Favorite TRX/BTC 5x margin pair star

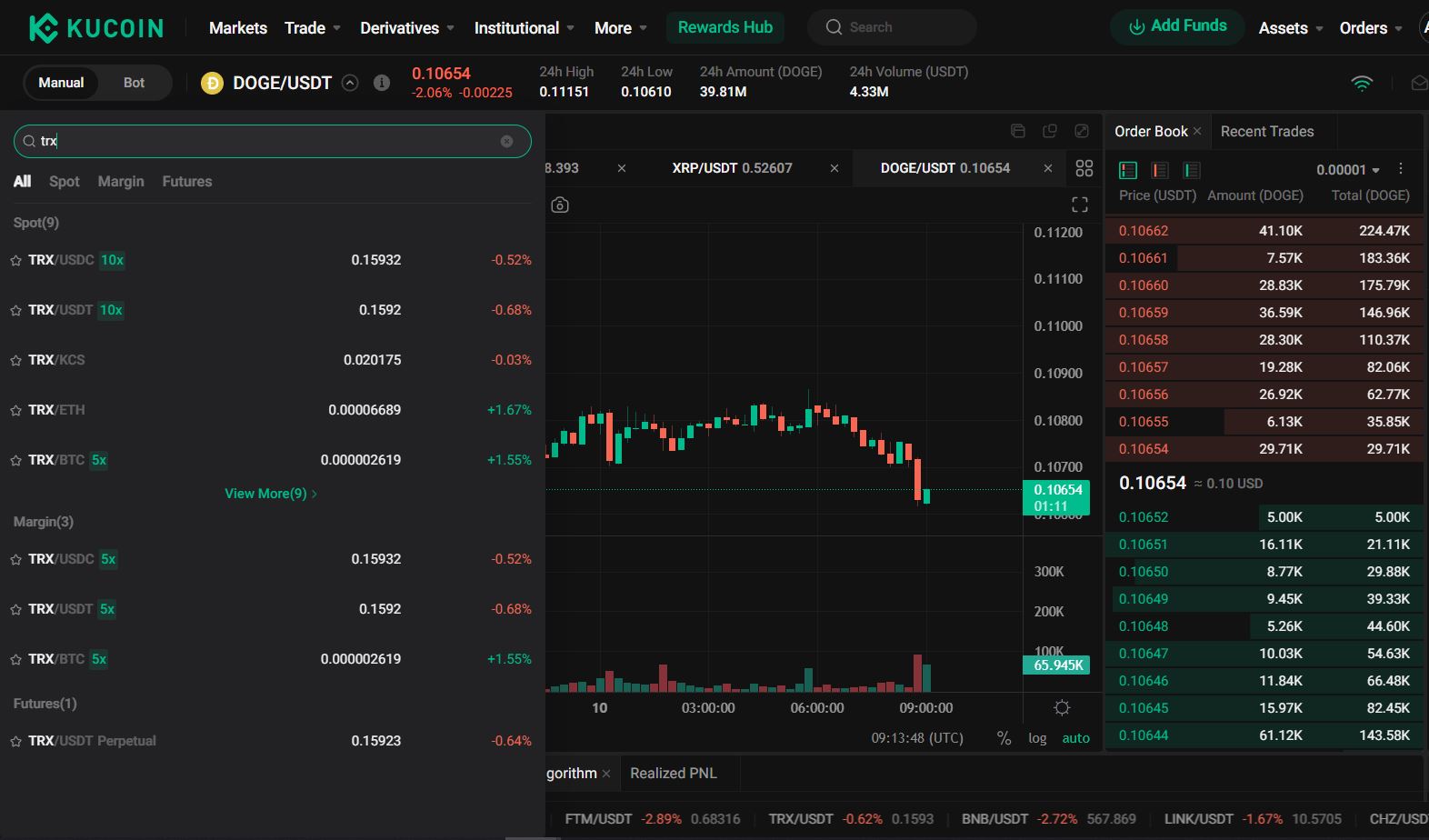point(15,659)
